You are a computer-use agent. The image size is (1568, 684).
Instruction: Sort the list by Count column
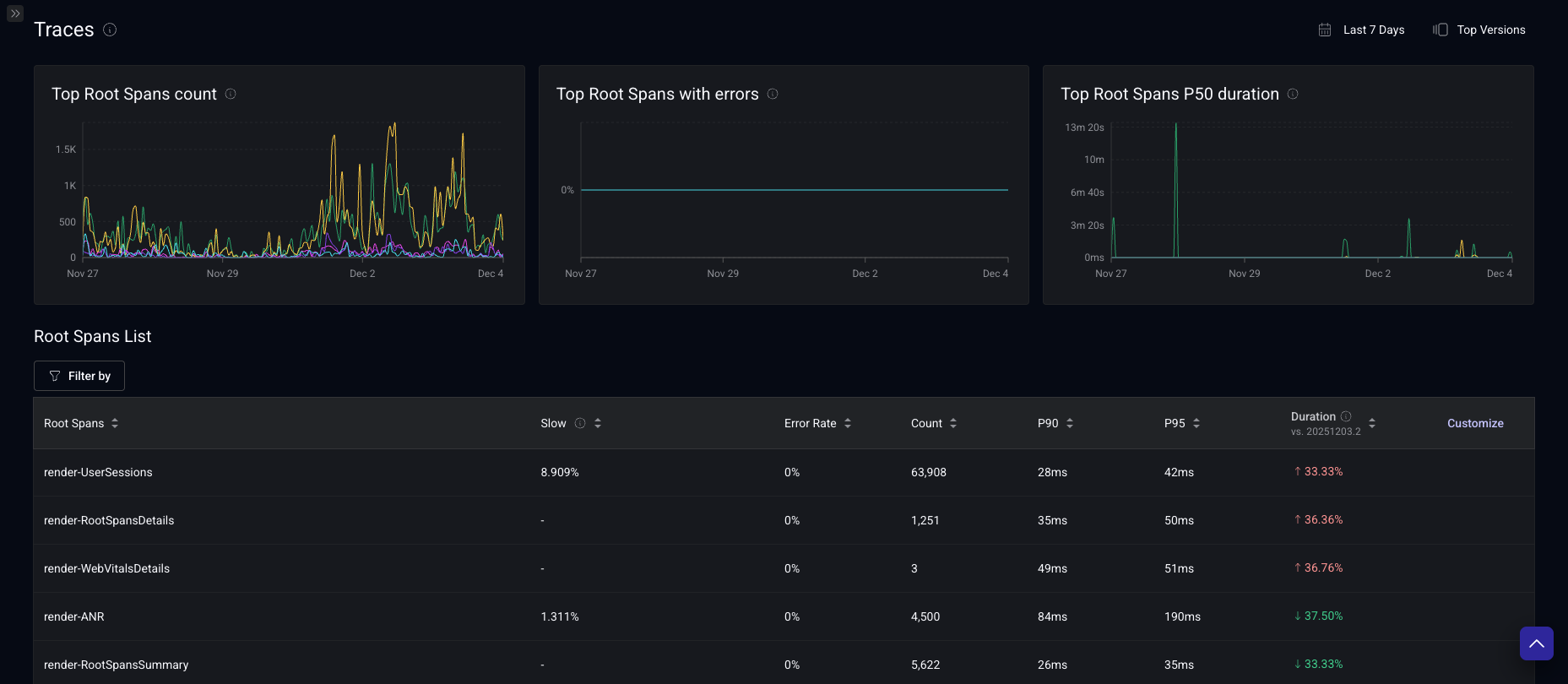point(953,423)
